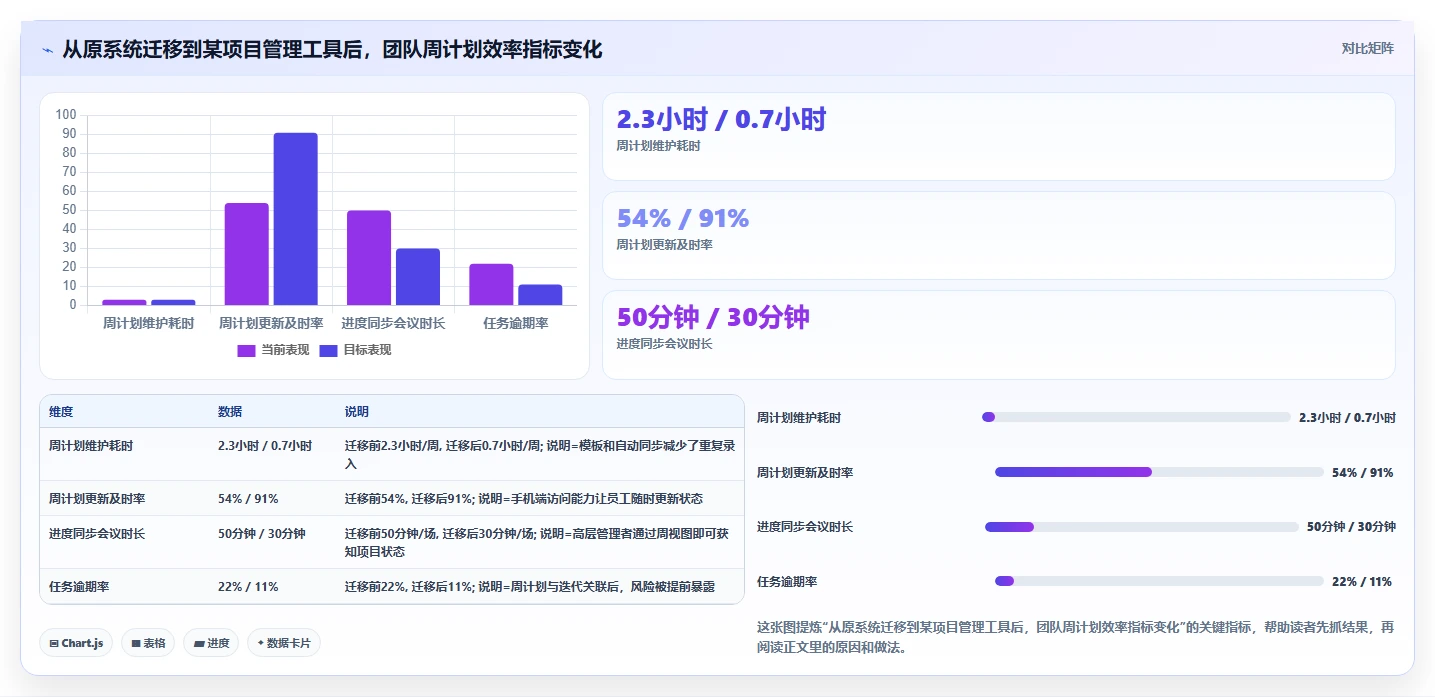Image resolution: width=1435 pixels, height=697 pixels.
Task: Click the tall 目标表现 bar for 周计划更新及时率
Action: point(296,219)
